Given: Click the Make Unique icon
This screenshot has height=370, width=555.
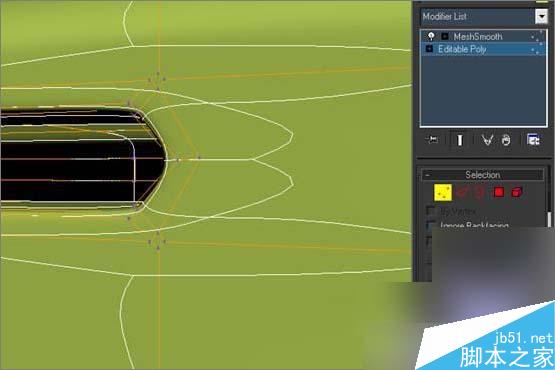Looking at the screenshot, I should (487, 140).
